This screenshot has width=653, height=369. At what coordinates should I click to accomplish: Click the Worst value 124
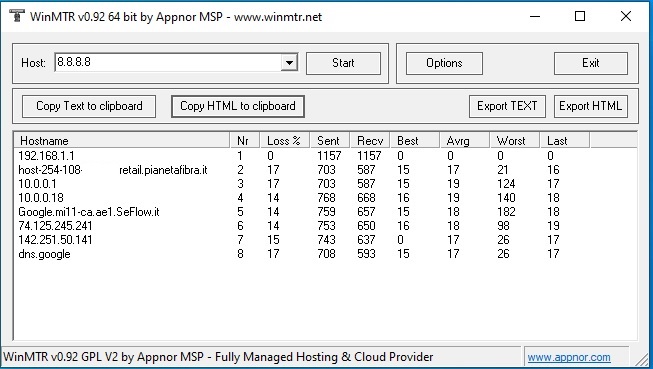coord(506,184)
